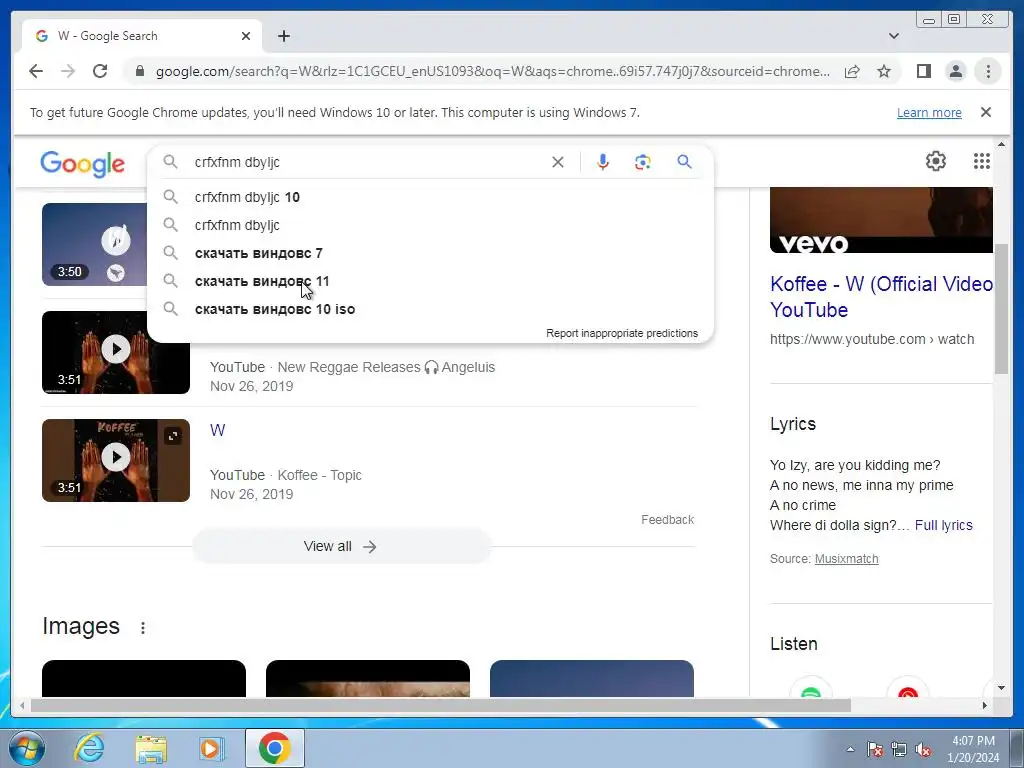Choose suggestion скачать виндовс 7
The height and width of the screenshot is (768, 1024).
(430, 253)
